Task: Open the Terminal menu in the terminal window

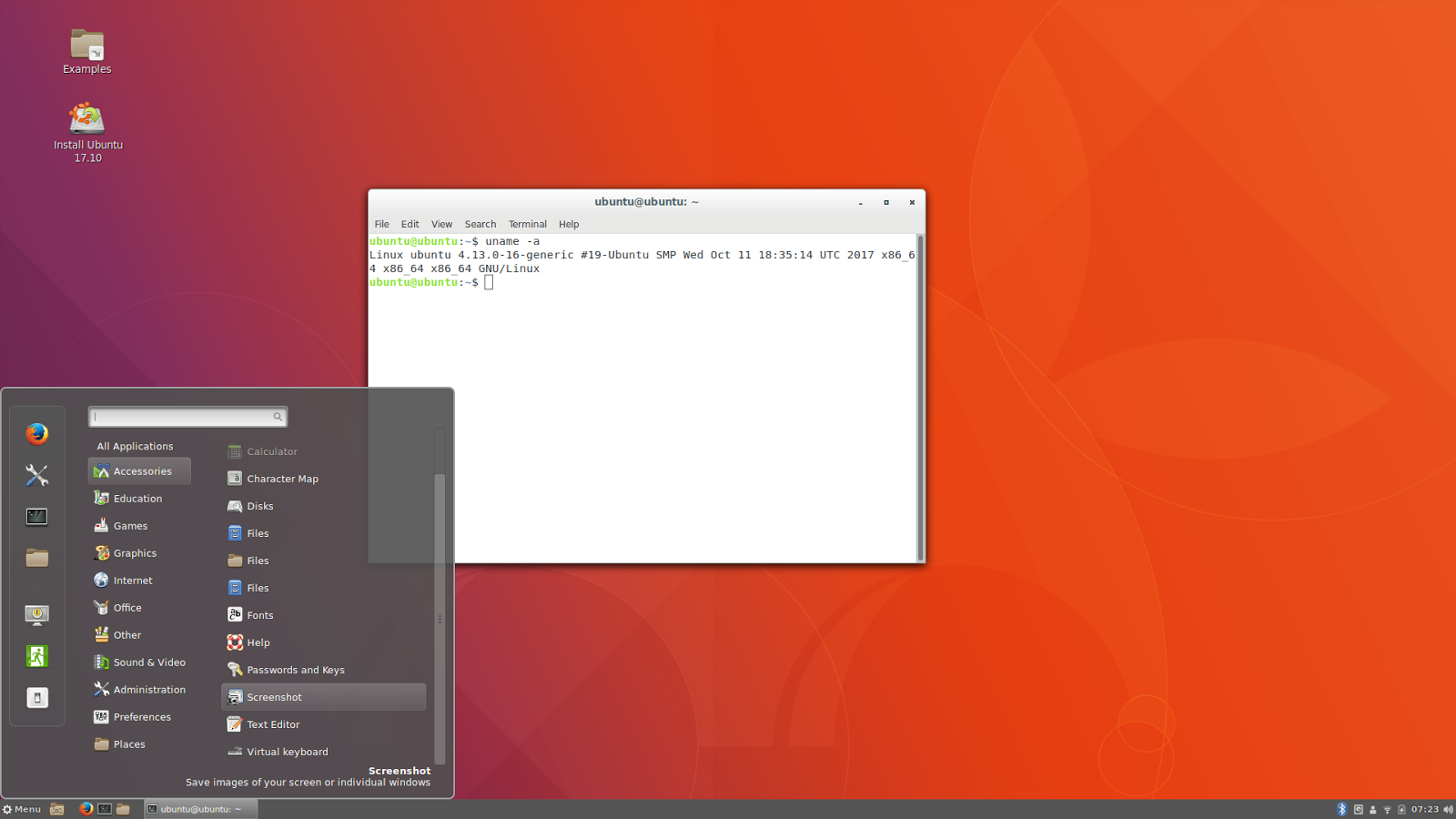Action: click(x=527, y=224)
